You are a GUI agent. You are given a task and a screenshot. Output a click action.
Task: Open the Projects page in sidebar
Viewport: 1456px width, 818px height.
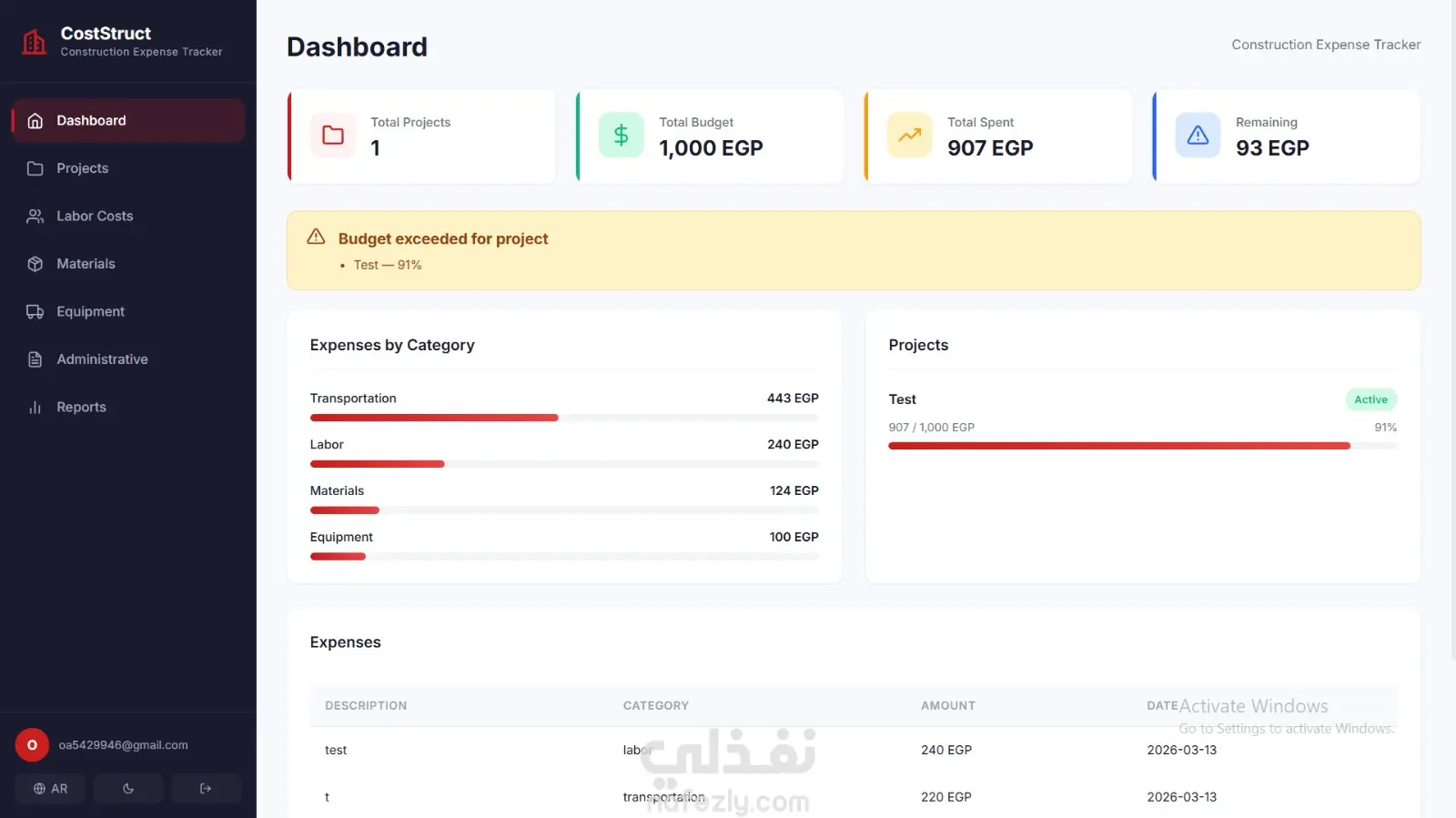click(x=82, y=168)
